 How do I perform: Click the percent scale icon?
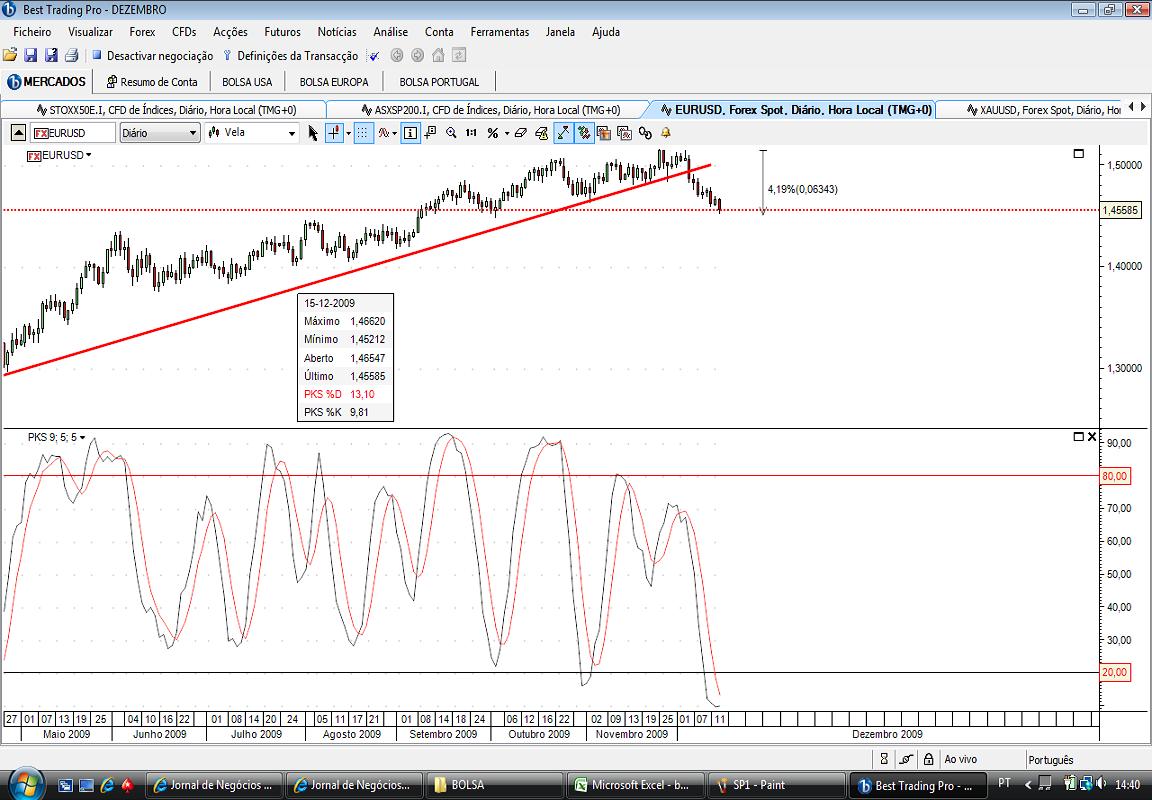pos(492,133)
